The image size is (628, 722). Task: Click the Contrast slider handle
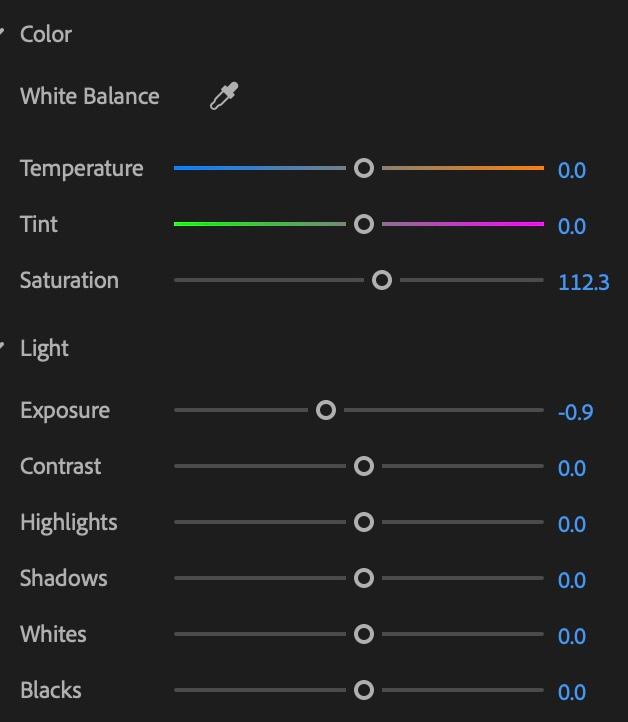coord(364,466)
